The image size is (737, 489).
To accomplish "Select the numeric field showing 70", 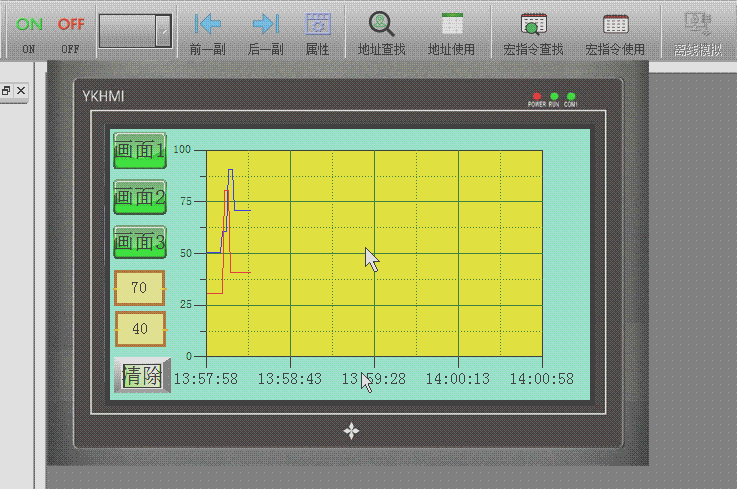I will pyautogui.click(x=140, y=289).
